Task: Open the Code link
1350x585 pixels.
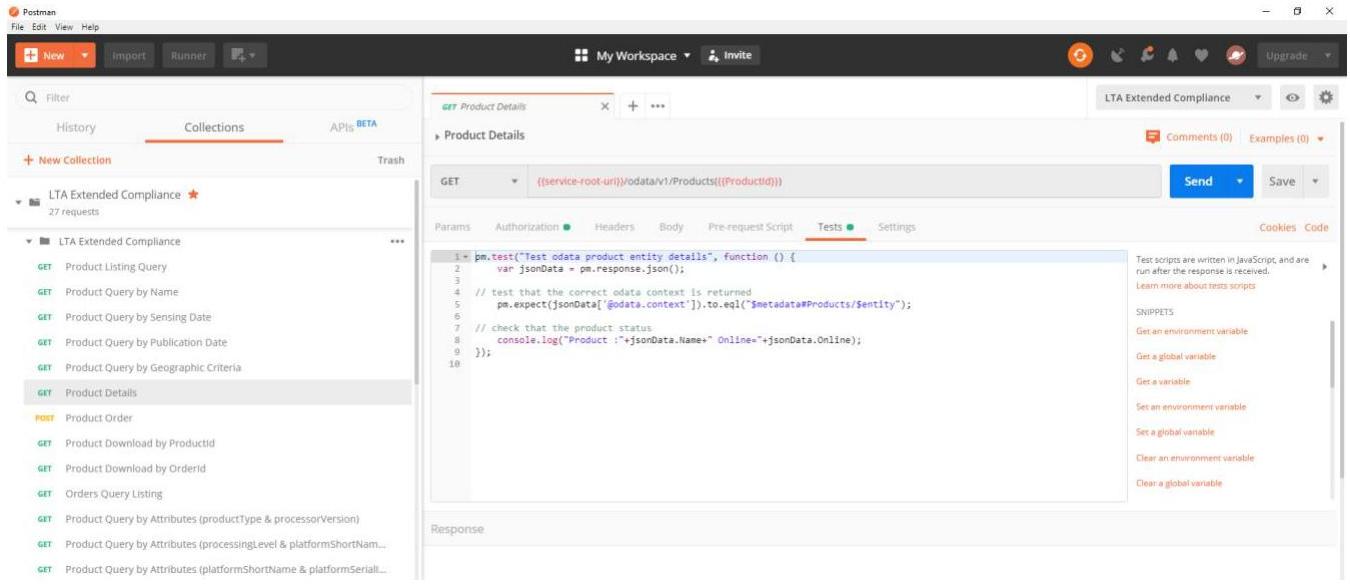Action: pyautogui.click(x=1316, y=228)
